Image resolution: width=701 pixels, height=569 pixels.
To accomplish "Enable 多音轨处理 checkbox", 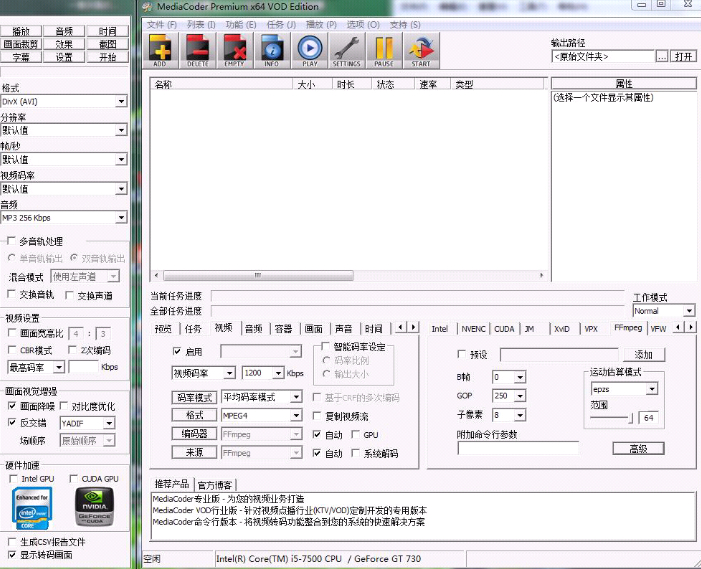I will 12,241.
